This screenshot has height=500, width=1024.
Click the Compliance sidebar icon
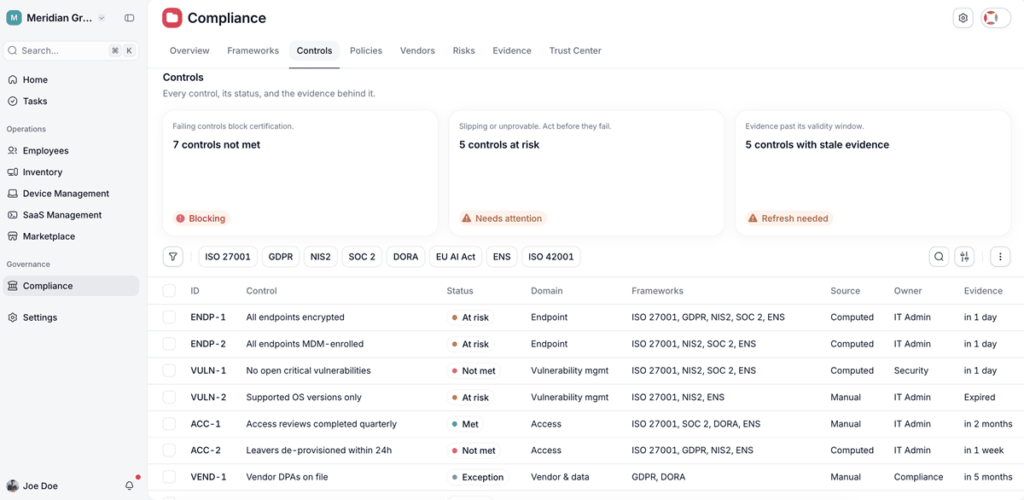click(12, 286)
